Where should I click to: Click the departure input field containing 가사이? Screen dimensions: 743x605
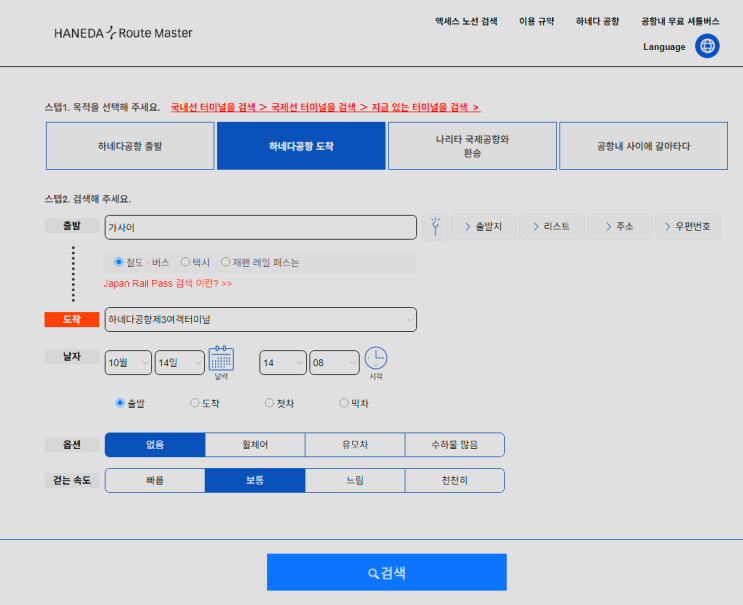(x=261, y=227)
